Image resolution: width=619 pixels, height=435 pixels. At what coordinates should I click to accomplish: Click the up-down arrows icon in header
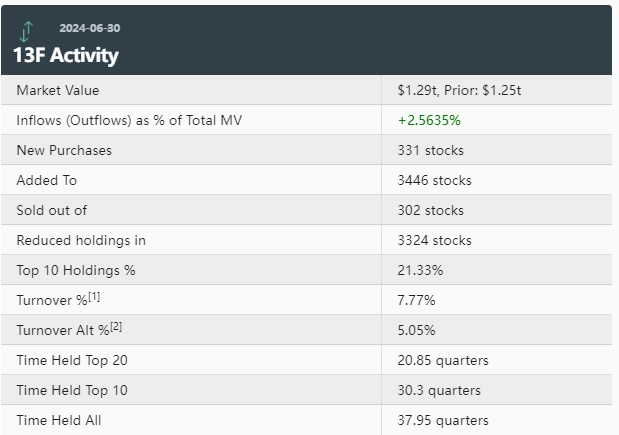26,30
